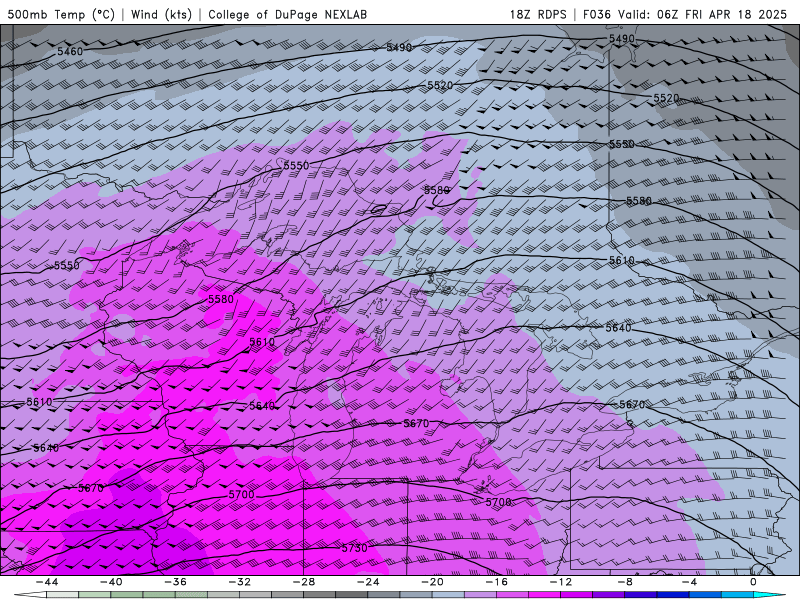
Task: Click the -16 tick label on colorbar
Action: (496, 582)
